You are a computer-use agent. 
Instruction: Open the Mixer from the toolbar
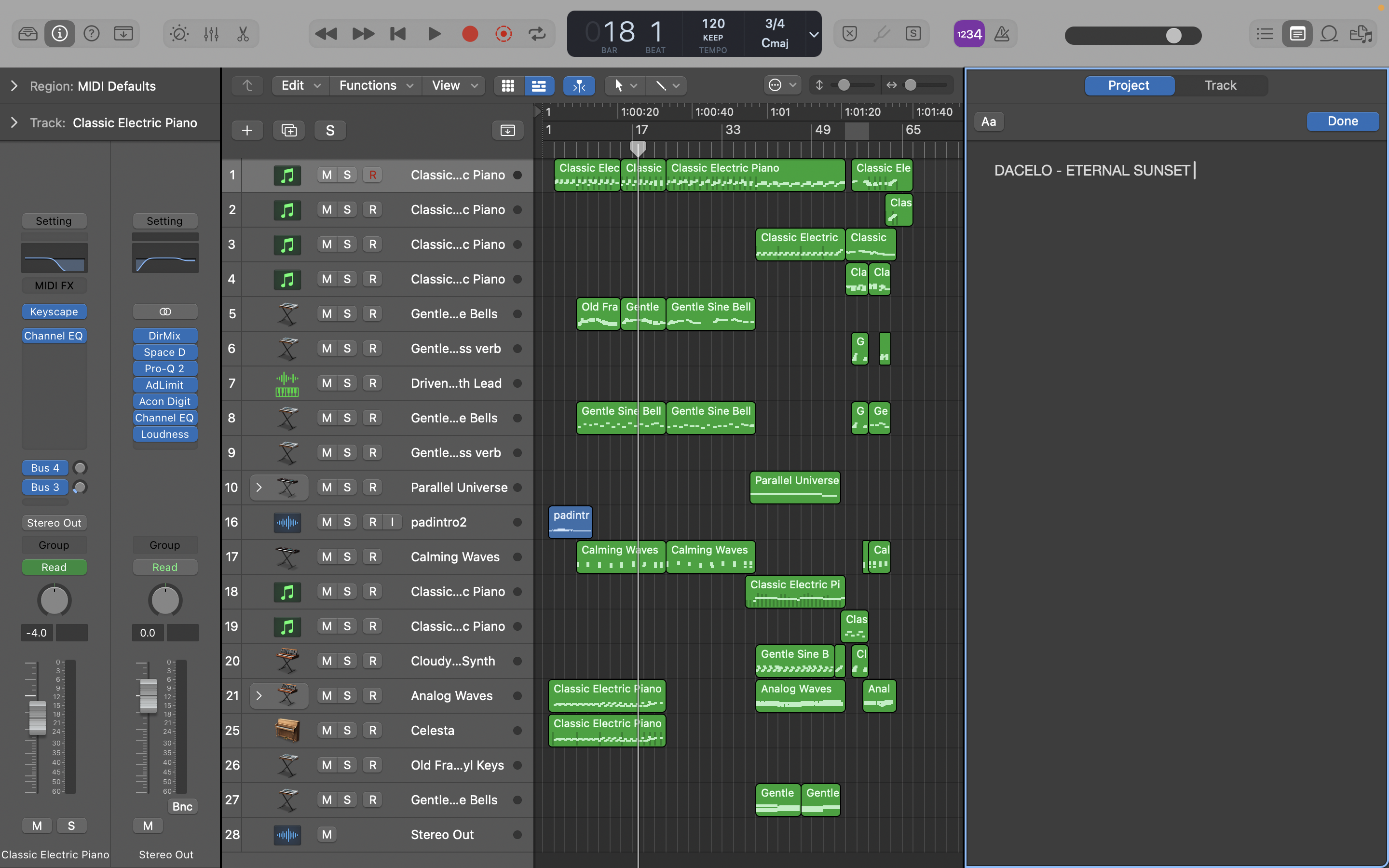tap(211, 34)
